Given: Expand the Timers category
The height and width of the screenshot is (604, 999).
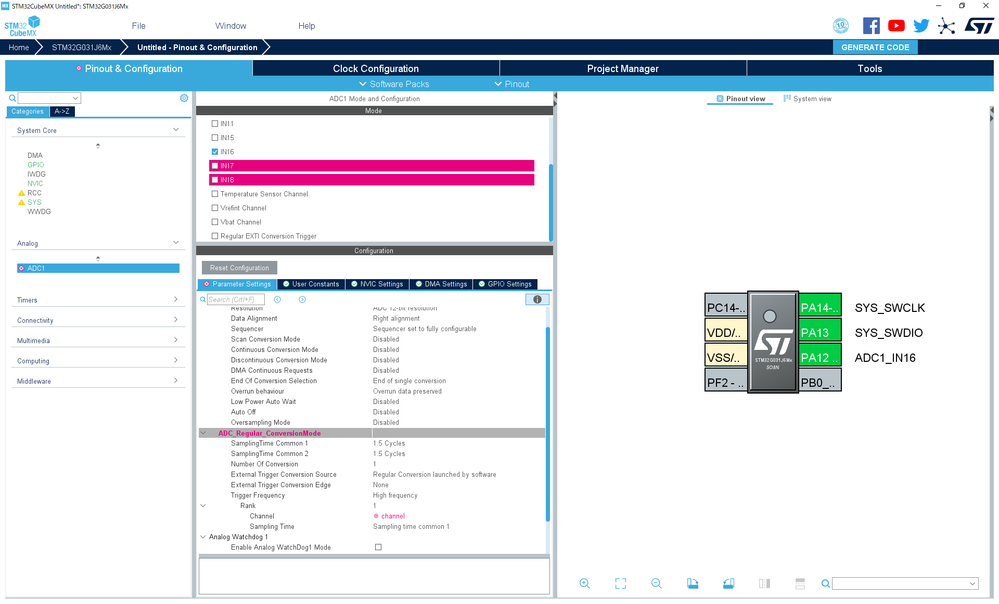Looking at the screenshot, I should (x=97, y=299).
